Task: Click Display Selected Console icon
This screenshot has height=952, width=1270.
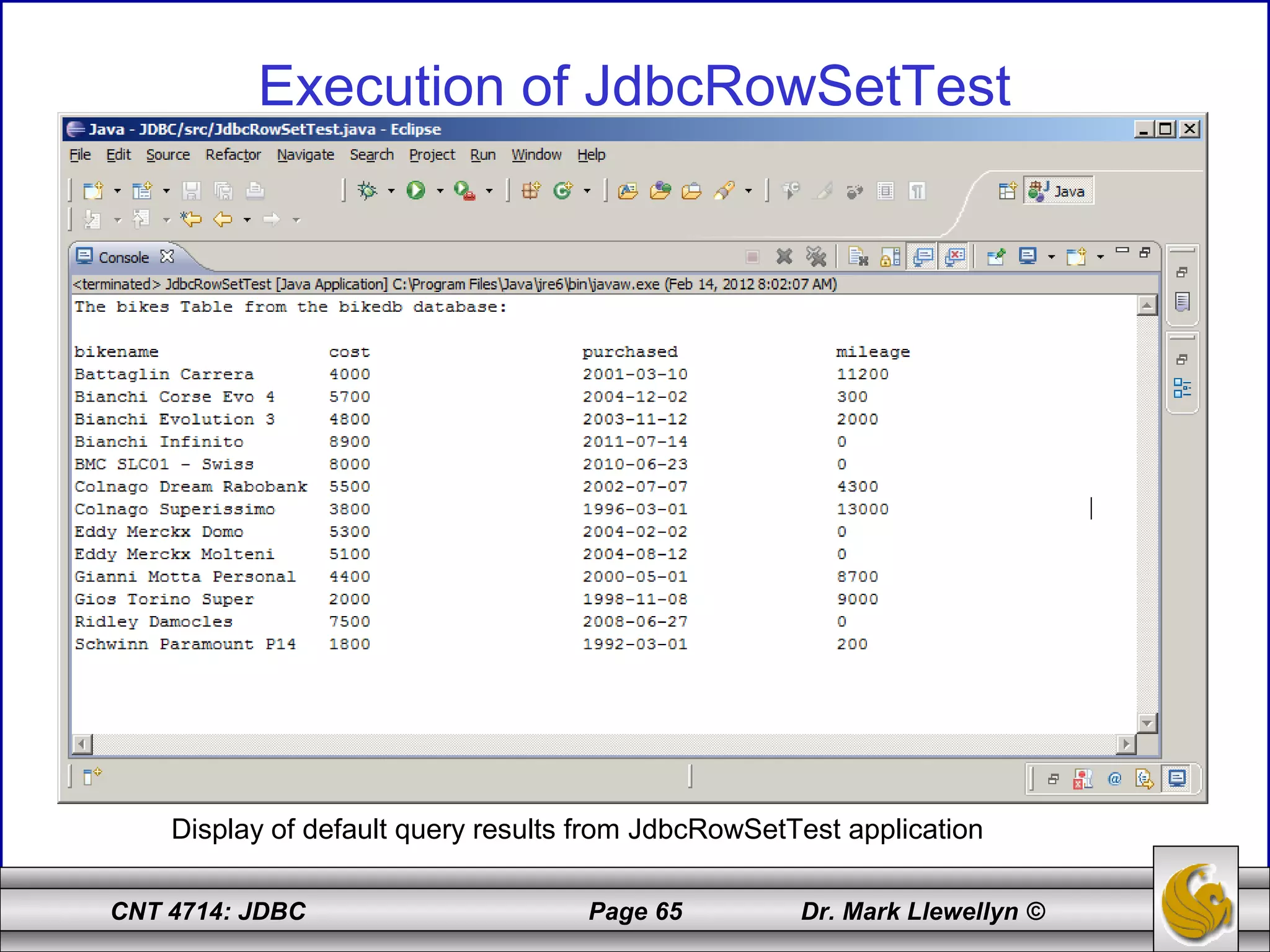Action: (1028, 256)
